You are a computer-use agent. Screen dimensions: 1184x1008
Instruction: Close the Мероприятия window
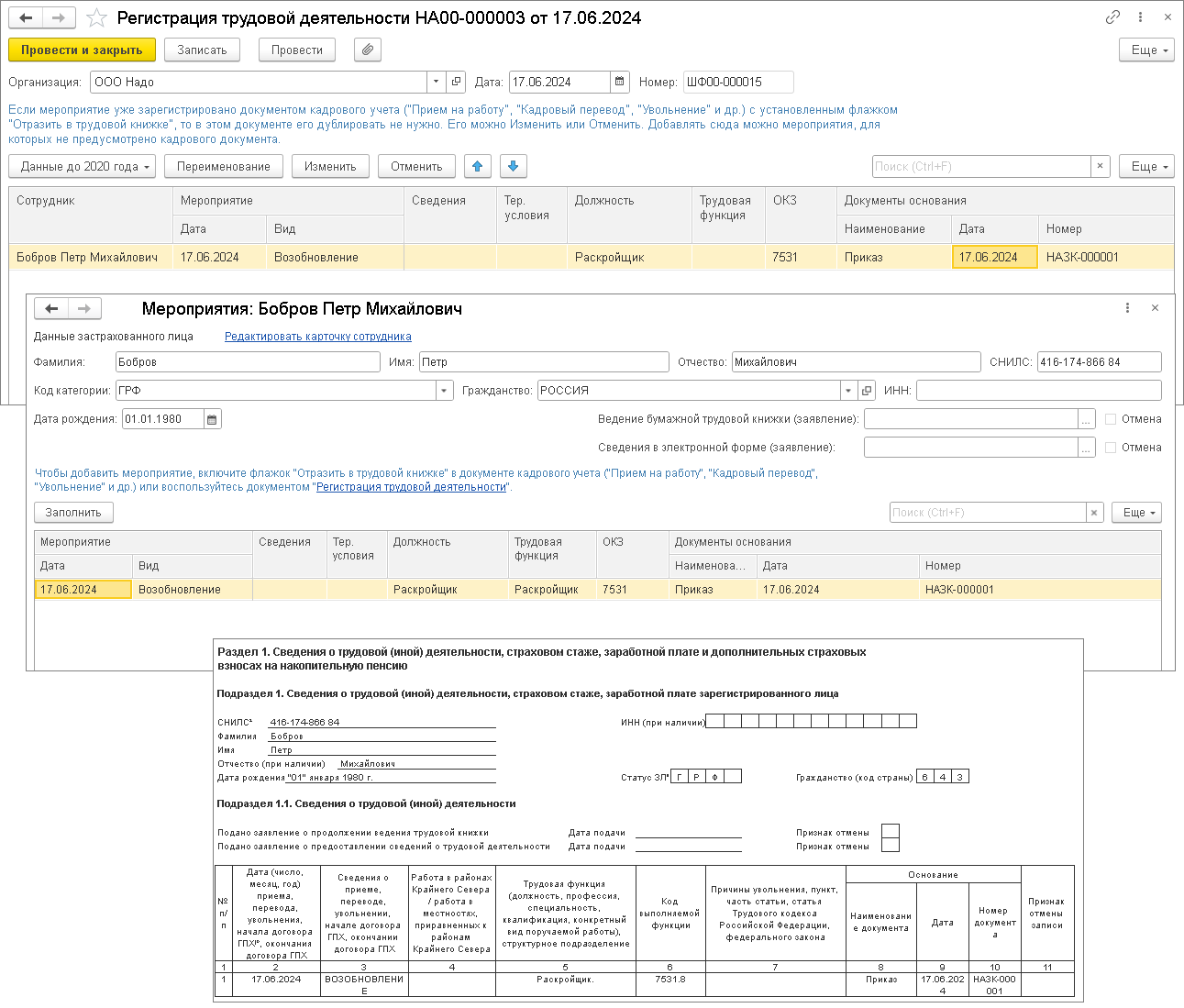click(1155, 308)
